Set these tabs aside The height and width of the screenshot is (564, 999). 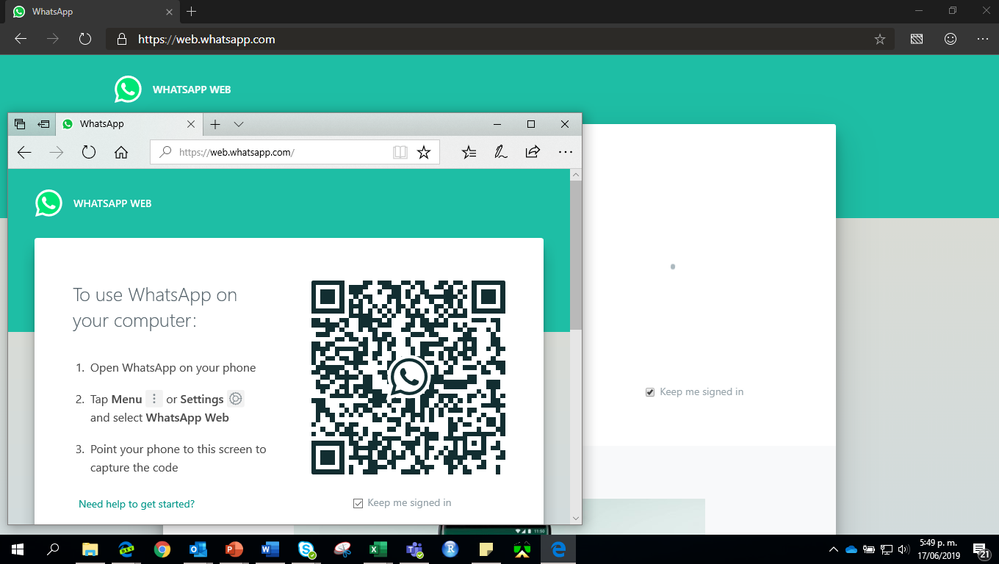click(43, 124)
